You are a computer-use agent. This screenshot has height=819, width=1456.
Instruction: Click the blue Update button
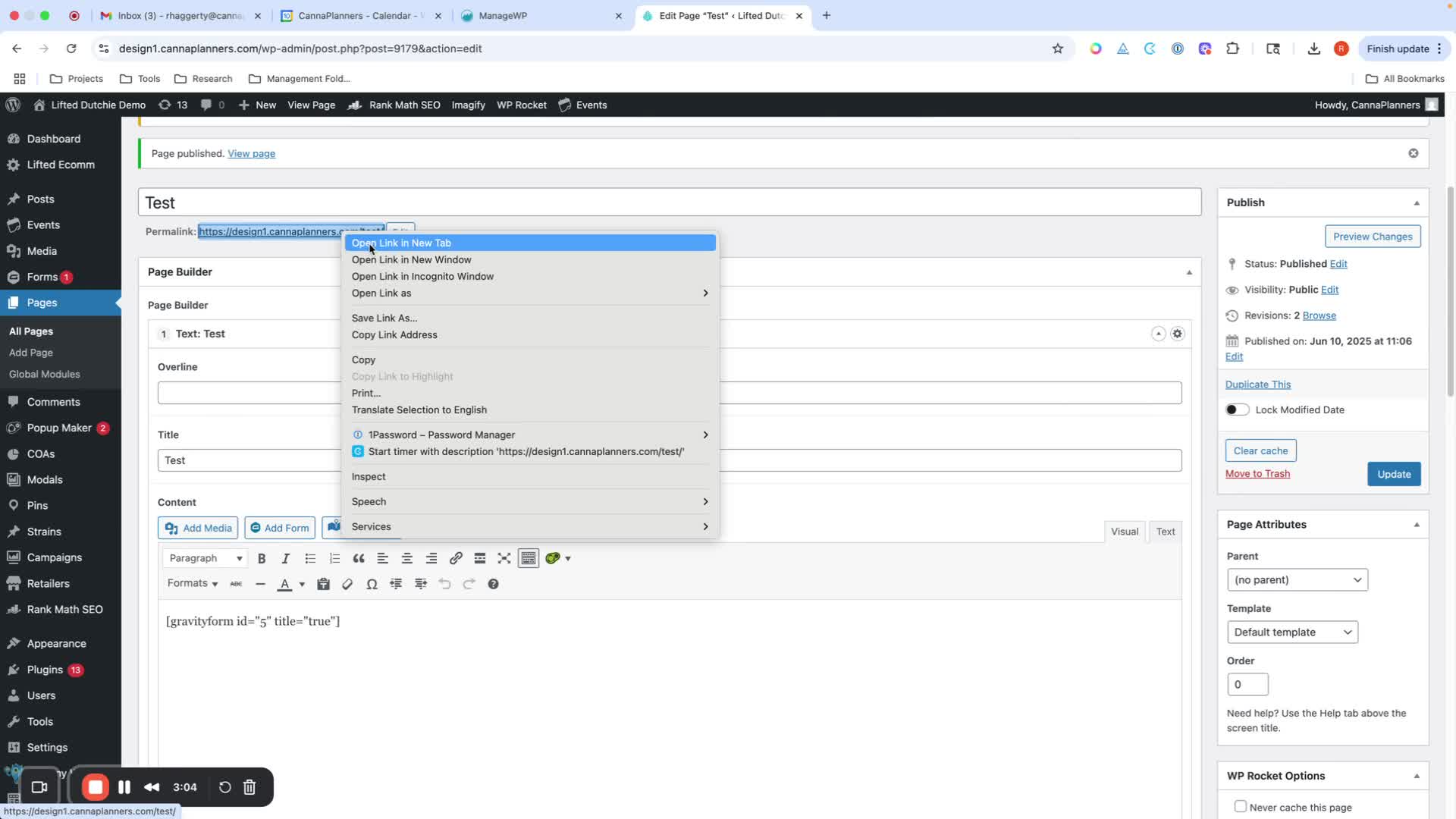[1393, 474]
